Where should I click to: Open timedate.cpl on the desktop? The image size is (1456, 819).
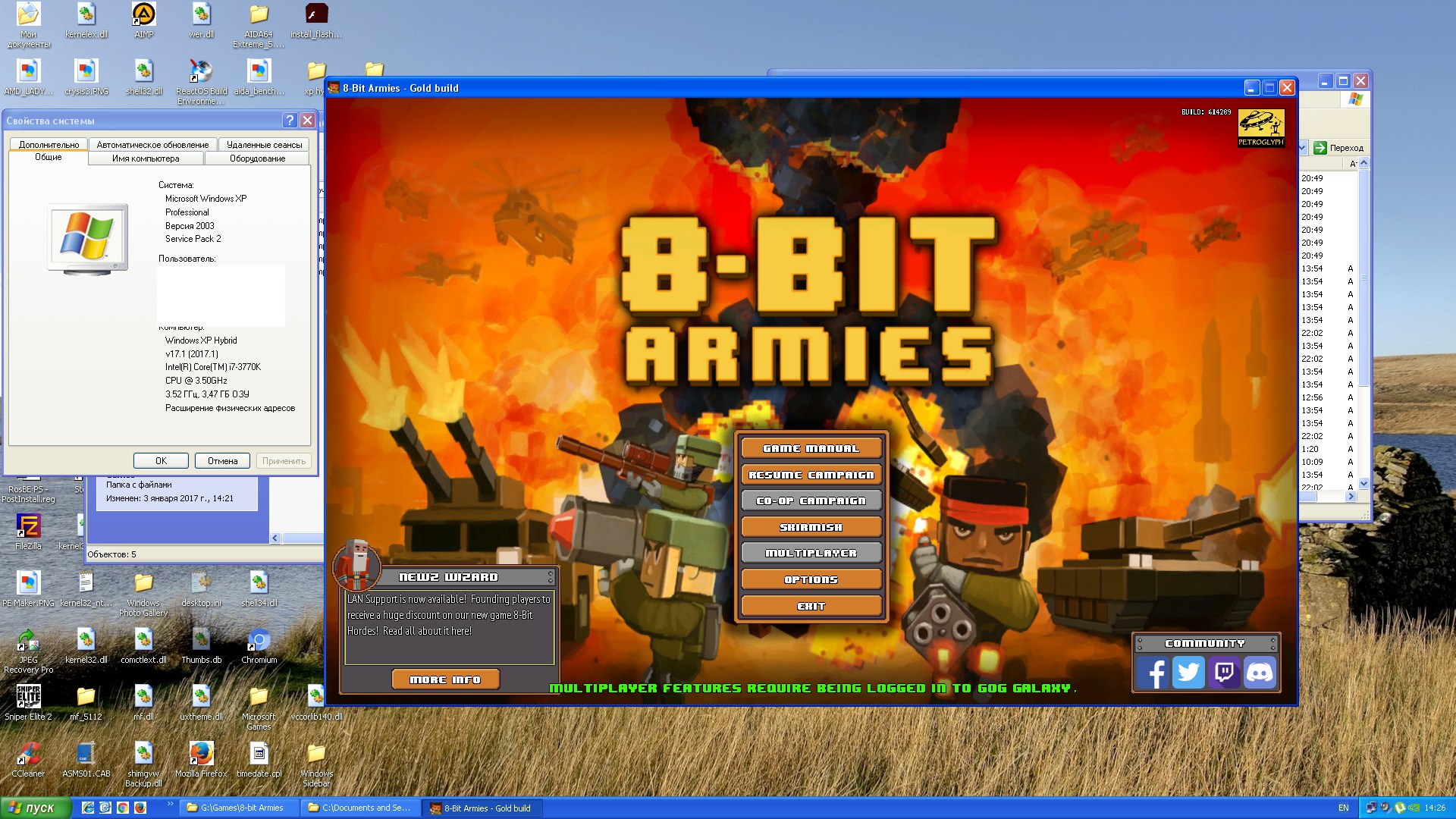click(x=259, y=759)
